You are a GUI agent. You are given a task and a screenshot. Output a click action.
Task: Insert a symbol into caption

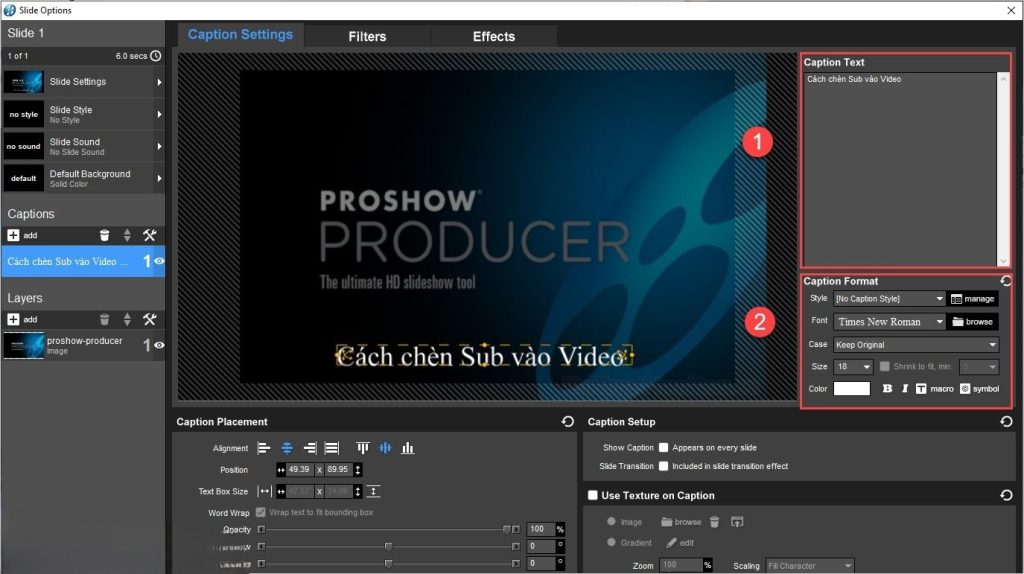coord(979,389)
